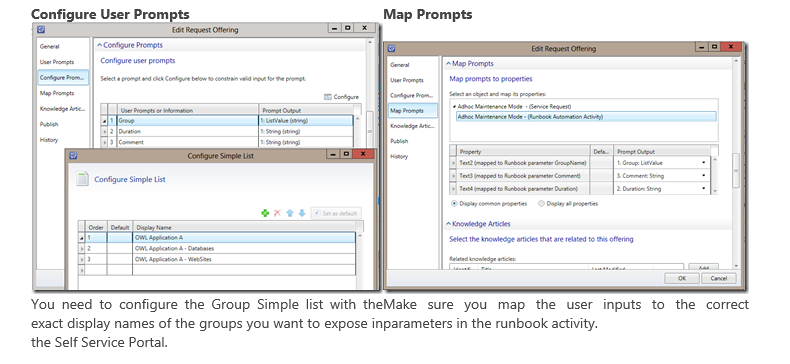Click the Configure Simple List title bar icon
Viewport: 790px width, 364px height.
(x=73, y=156)
